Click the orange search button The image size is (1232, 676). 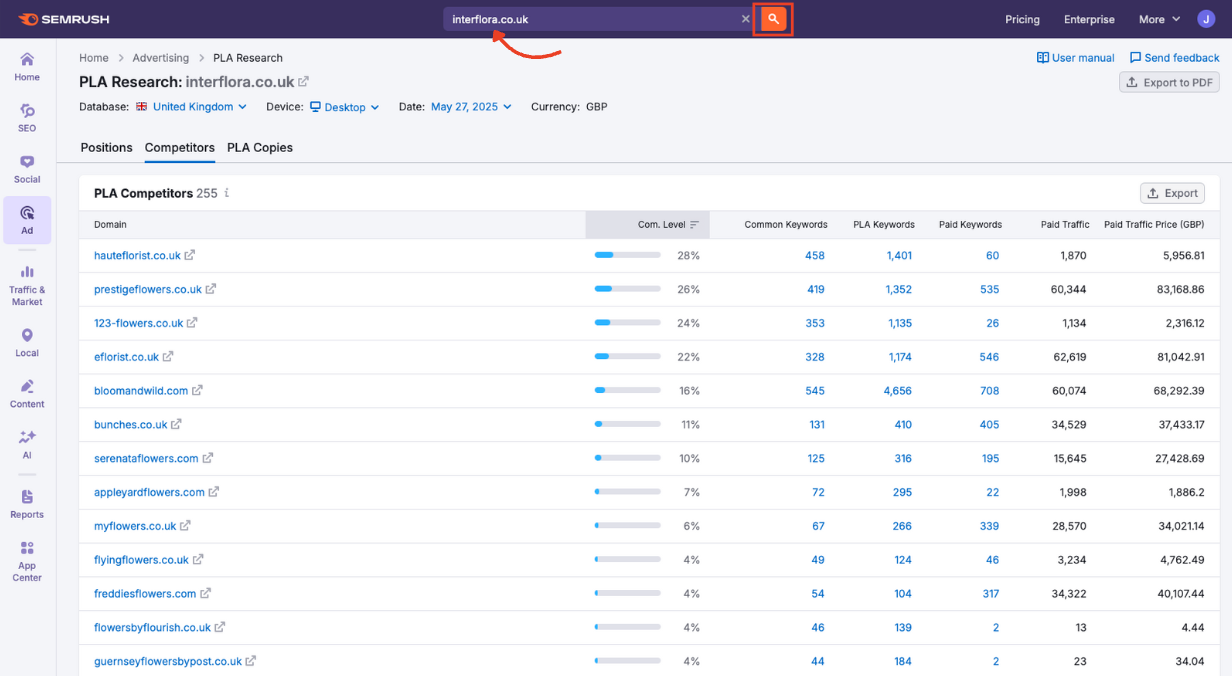(772, 18)
